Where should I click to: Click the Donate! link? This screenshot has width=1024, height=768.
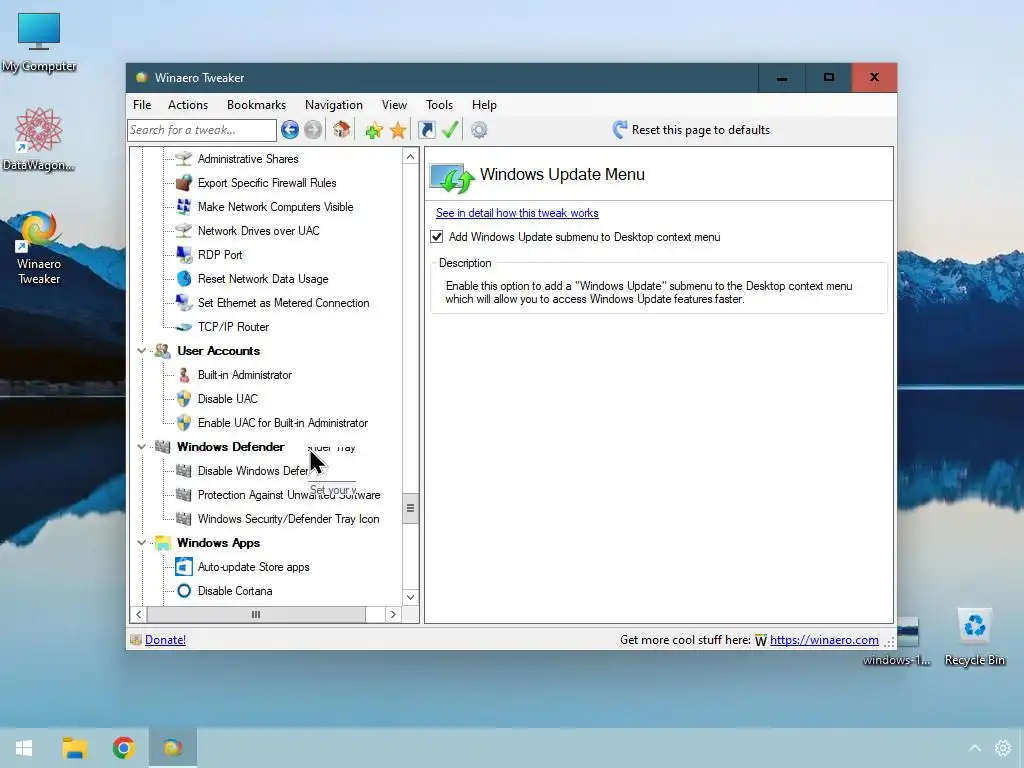(165, 640)
